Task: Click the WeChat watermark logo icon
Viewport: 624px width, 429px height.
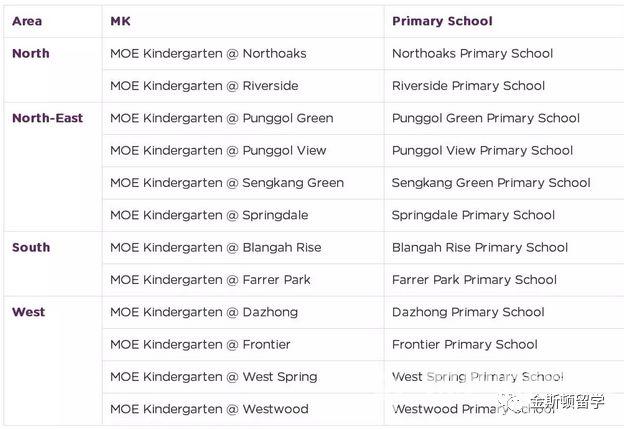Action: click(x=510, y=402)
